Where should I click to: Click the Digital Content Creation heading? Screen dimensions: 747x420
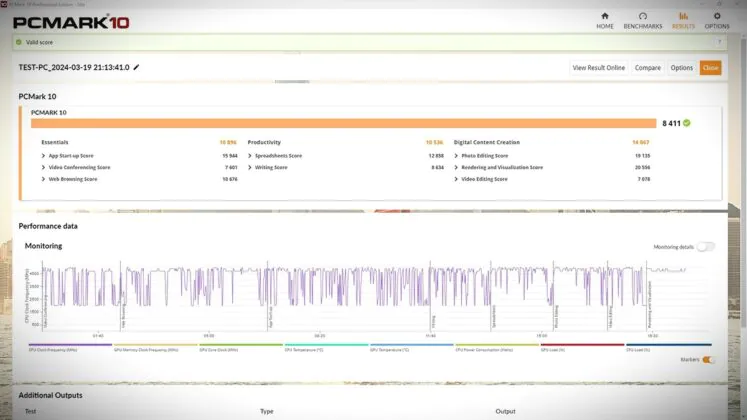[486, 142]
